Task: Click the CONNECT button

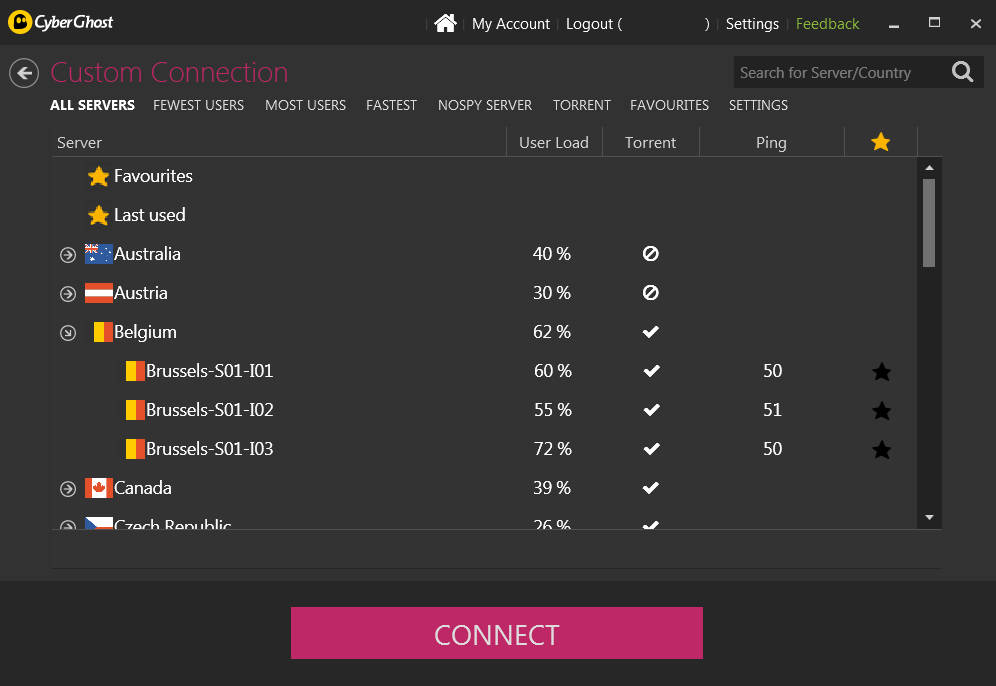Action: (497, 633)
